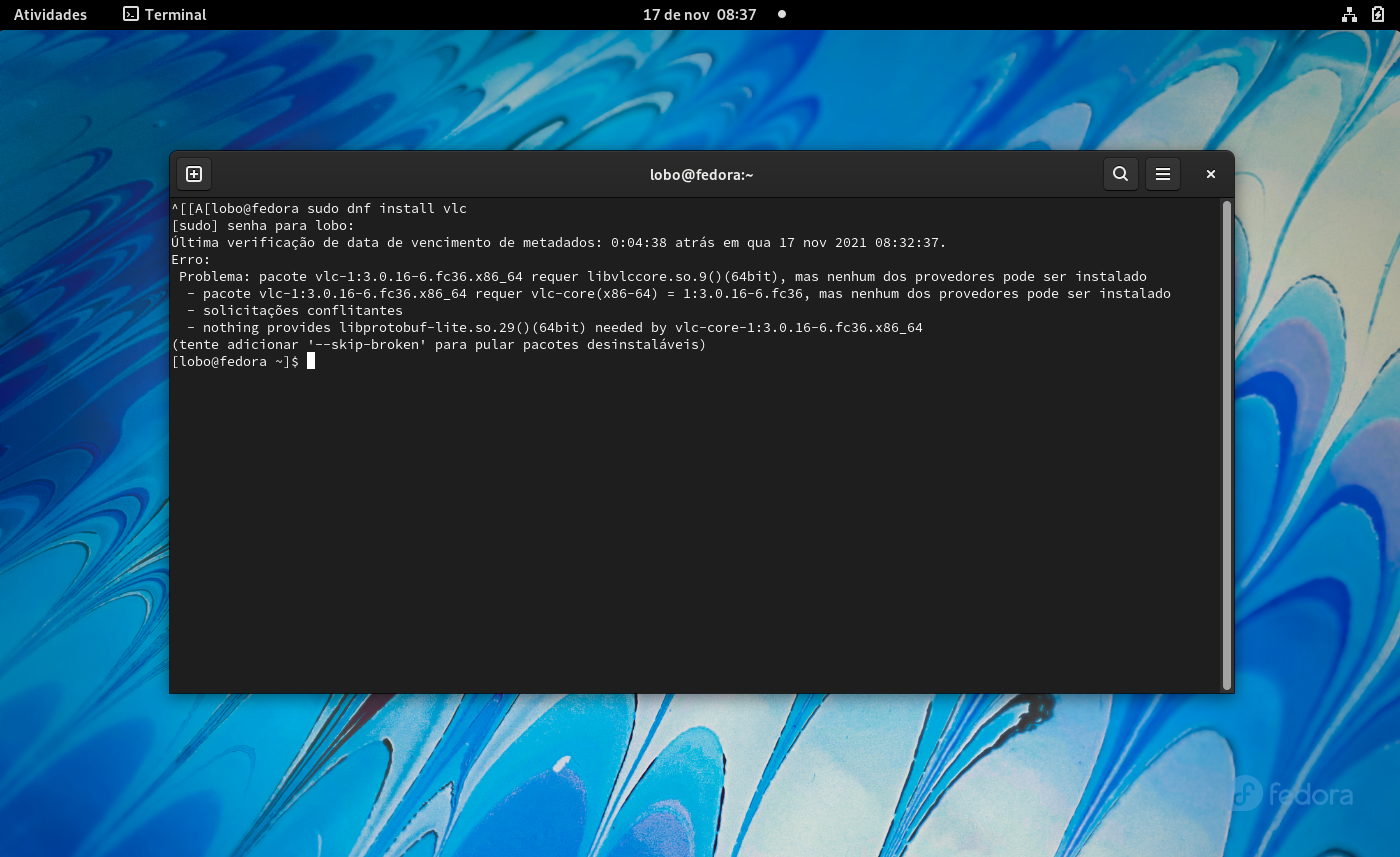Screen dimensions: 1400x857
Task: Click the 'solicitações conflitantes' line
Action: (295, 311)
